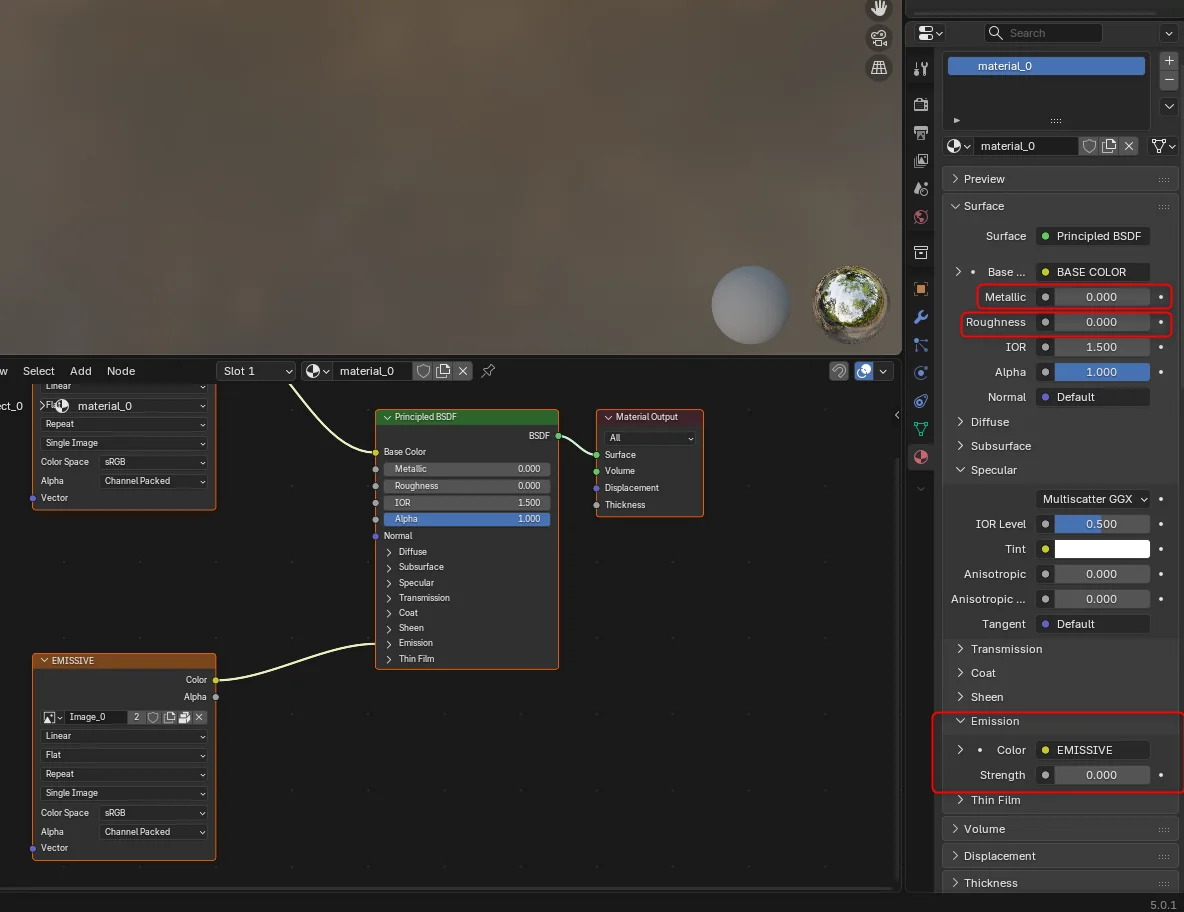This screenshot has width=1184, height=912.
Task: Open the Output properties printer tab
Action: tap(921, 132)
